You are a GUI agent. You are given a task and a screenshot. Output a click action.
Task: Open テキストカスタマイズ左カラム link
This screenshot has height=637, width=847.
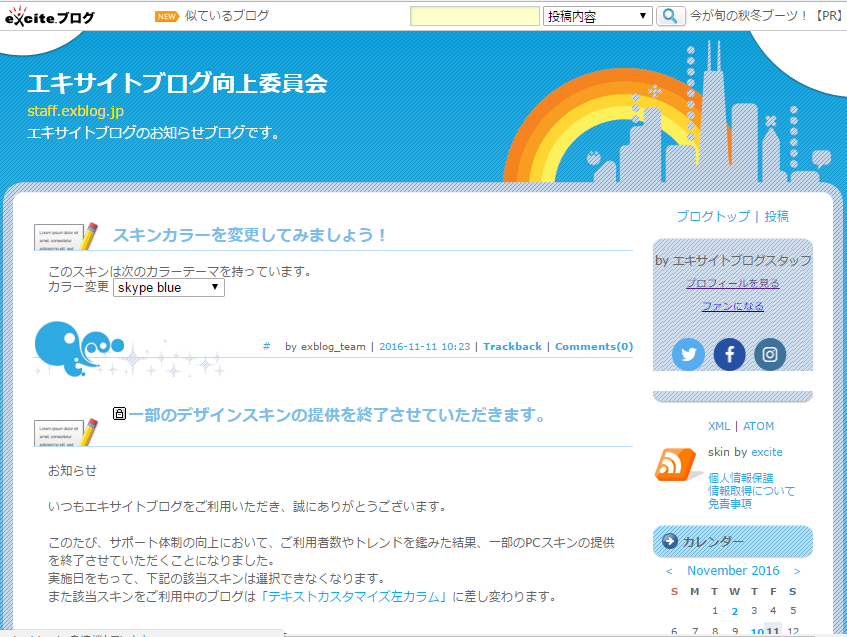pyautogui.click(x=354, y=596)
